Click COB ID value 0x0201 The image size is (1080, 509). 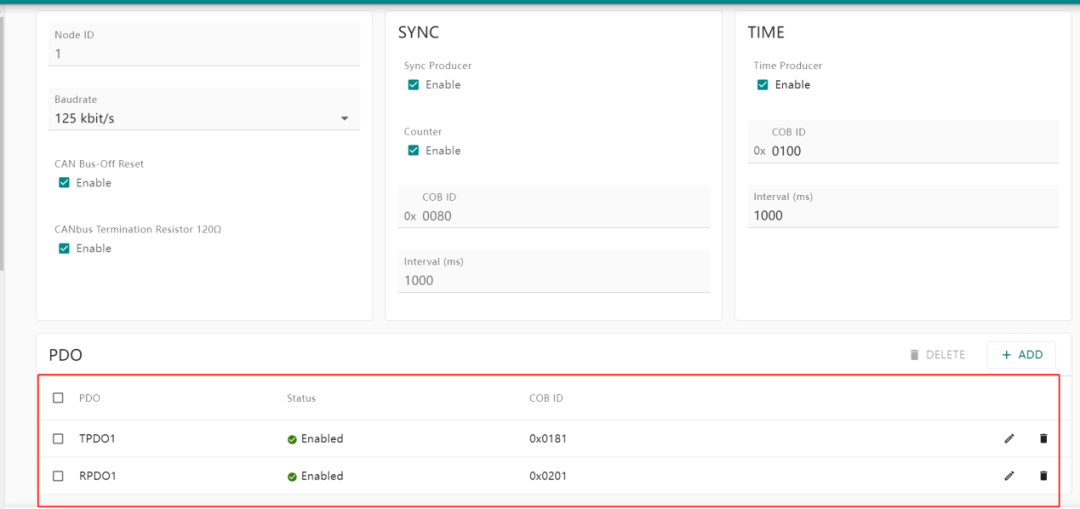(548, 475)
